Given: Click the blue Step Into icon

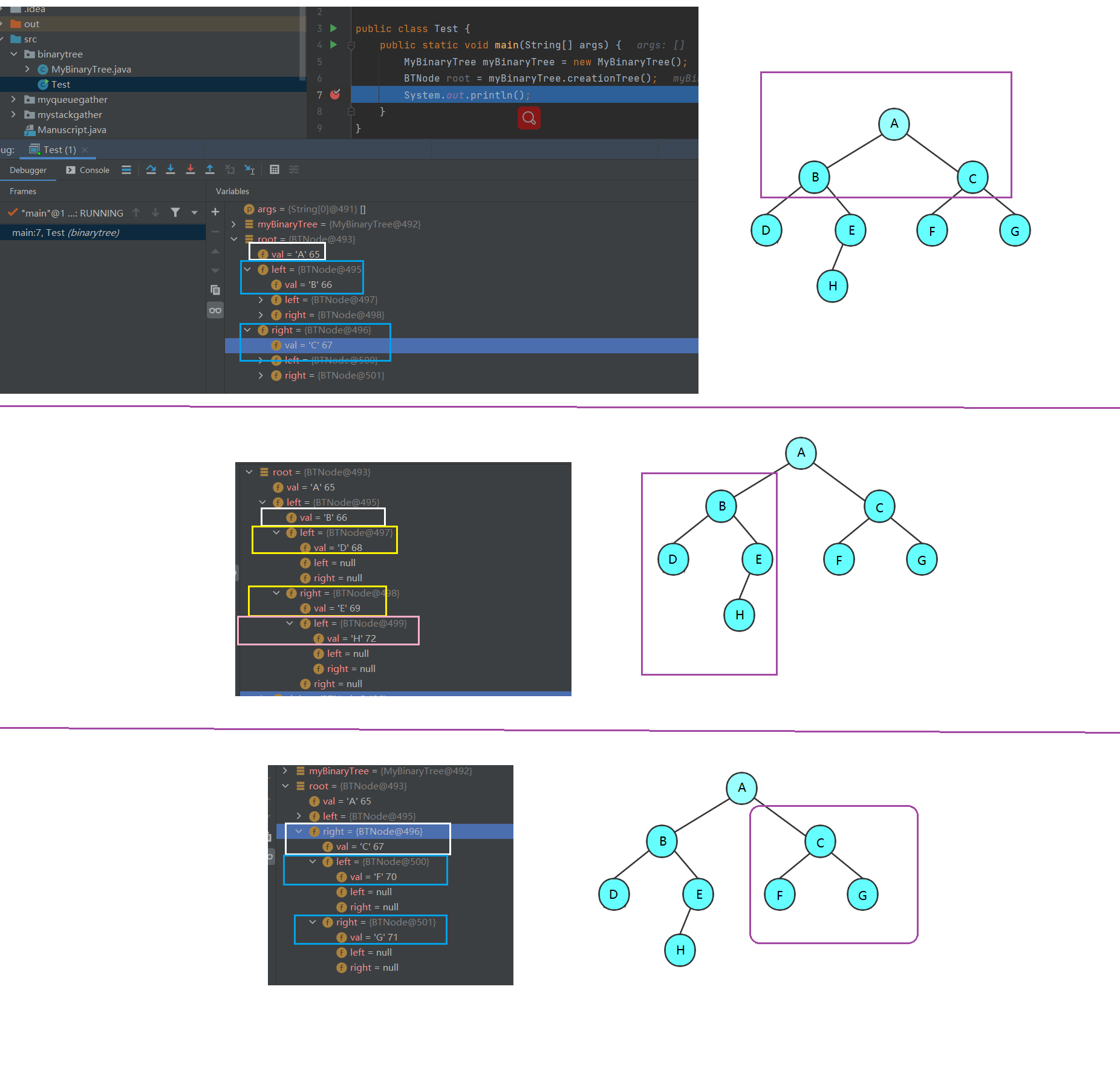Looking at the screenshot, I should click(x=171, y=170).
